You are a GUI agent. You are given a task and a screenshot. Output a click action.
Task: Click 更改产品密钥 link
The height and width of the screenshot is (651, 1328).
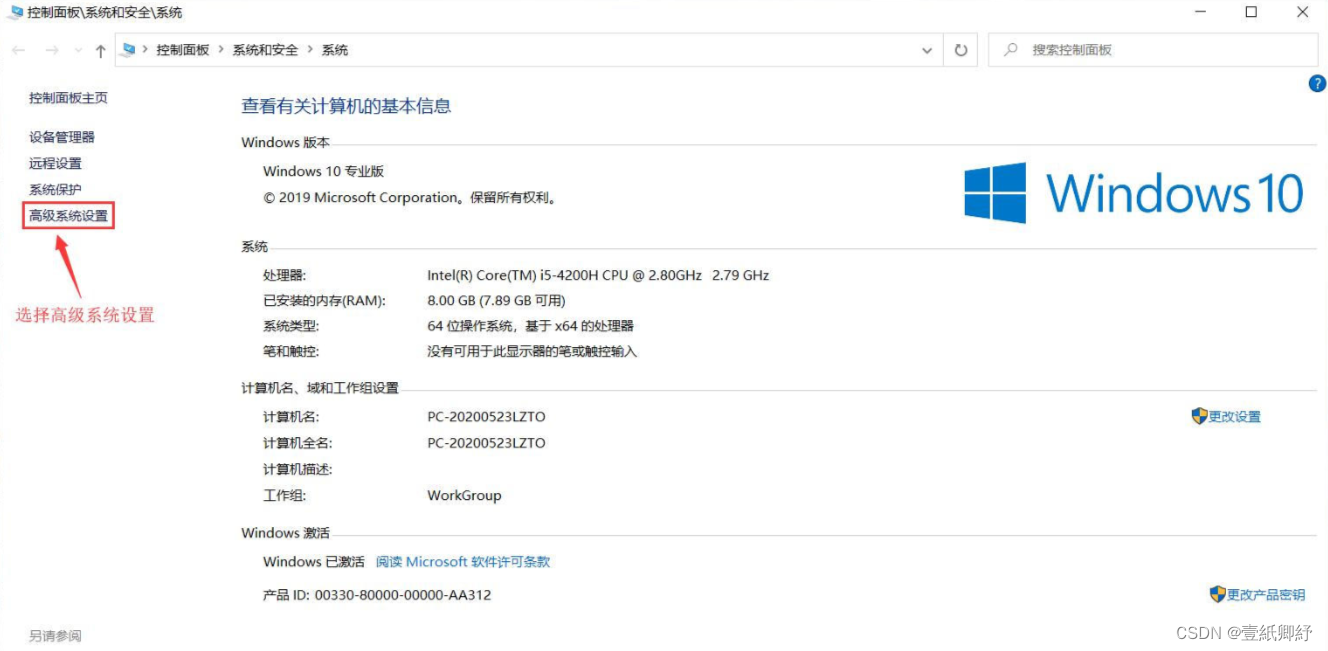coord(1266,595)
